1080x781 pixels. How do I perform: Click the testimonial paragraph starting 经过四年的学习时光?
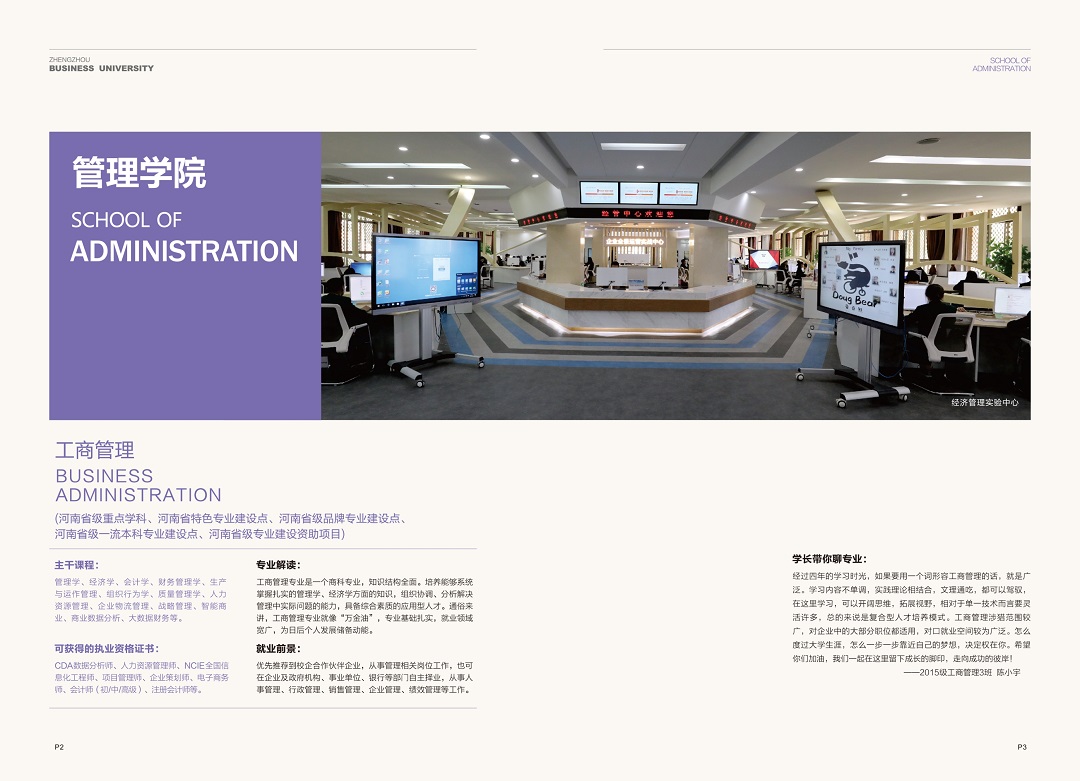tap(911, 617)
